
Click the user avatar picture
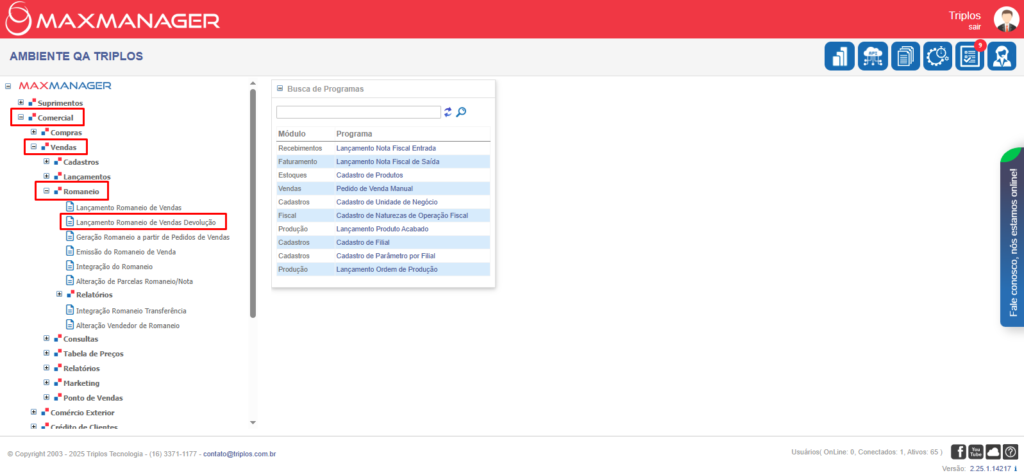point(1004,19)
